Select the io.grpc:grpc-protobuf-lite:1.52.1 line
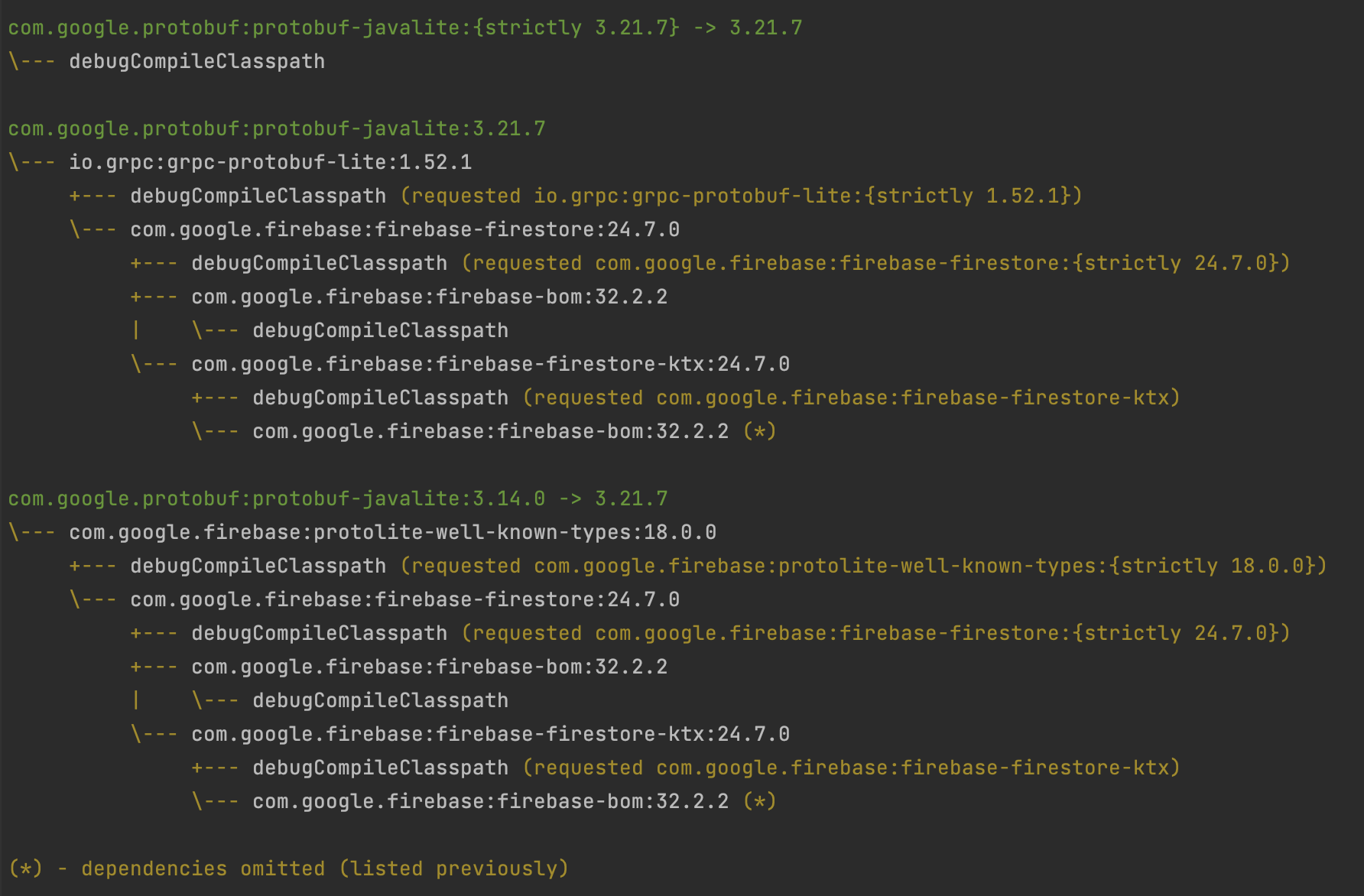The width and height of the screenshot is (1364, 896). (271, 162)
